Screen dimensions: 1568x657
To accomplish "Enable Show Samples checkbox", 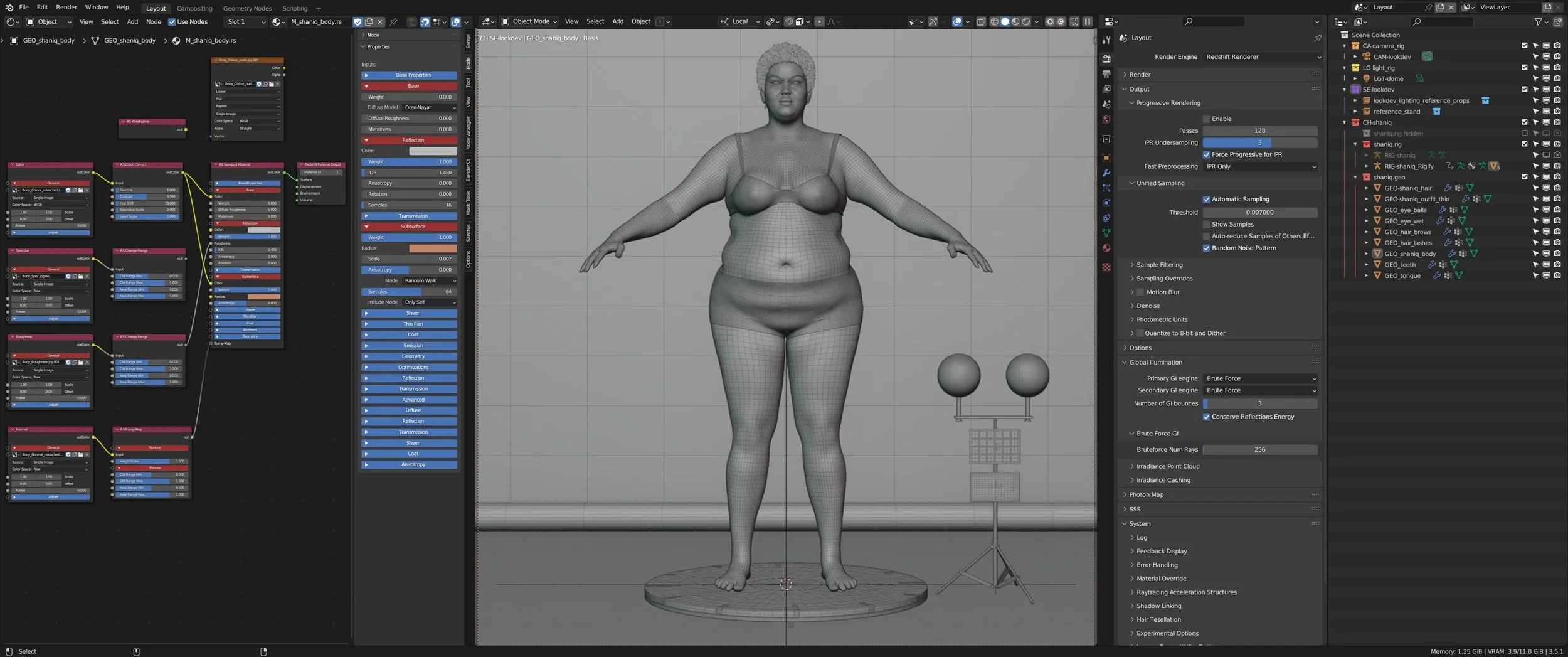I will (x=1206, y=224).
